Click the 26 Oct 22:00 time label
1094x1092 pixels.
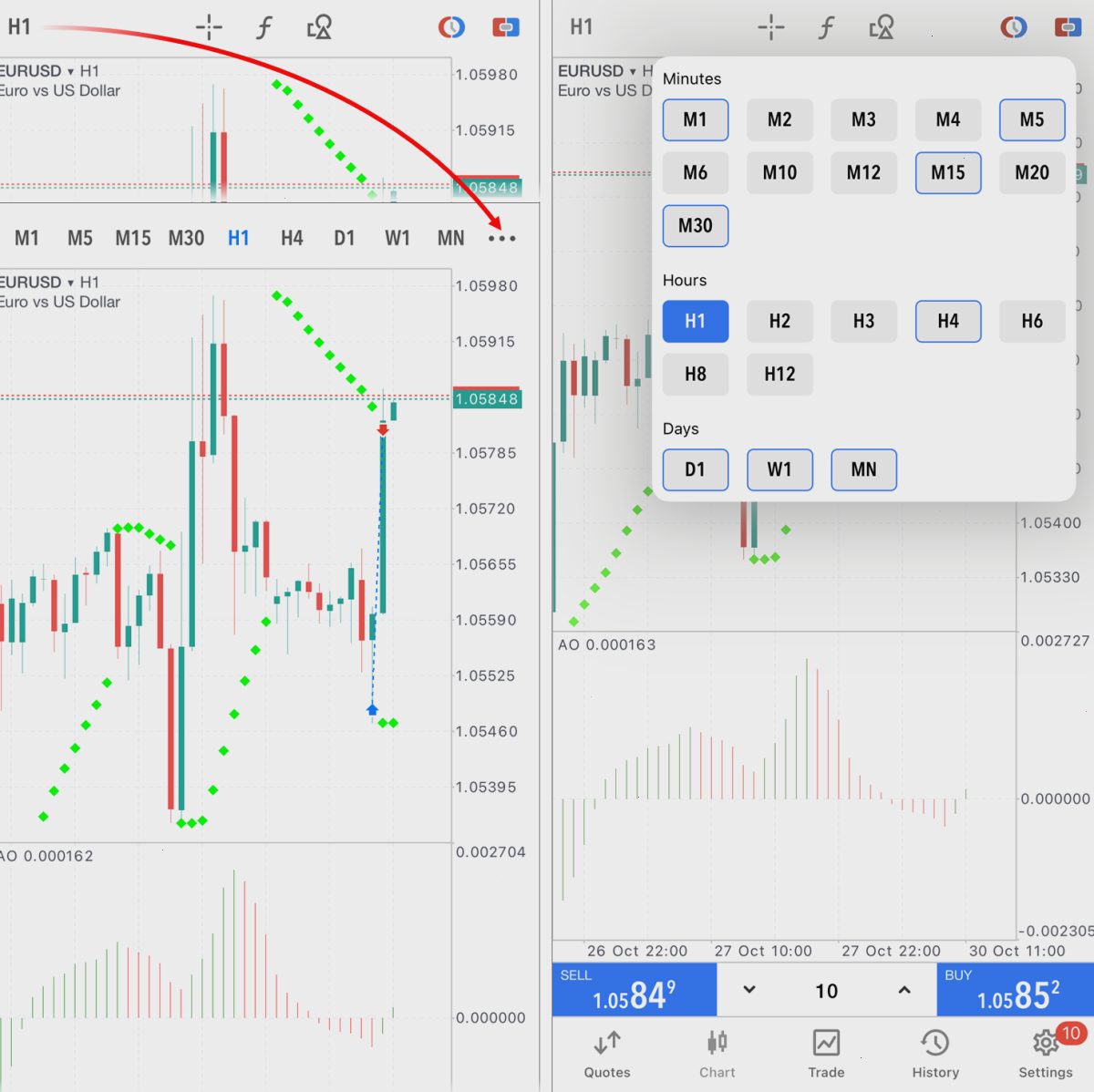pos(637,951)
